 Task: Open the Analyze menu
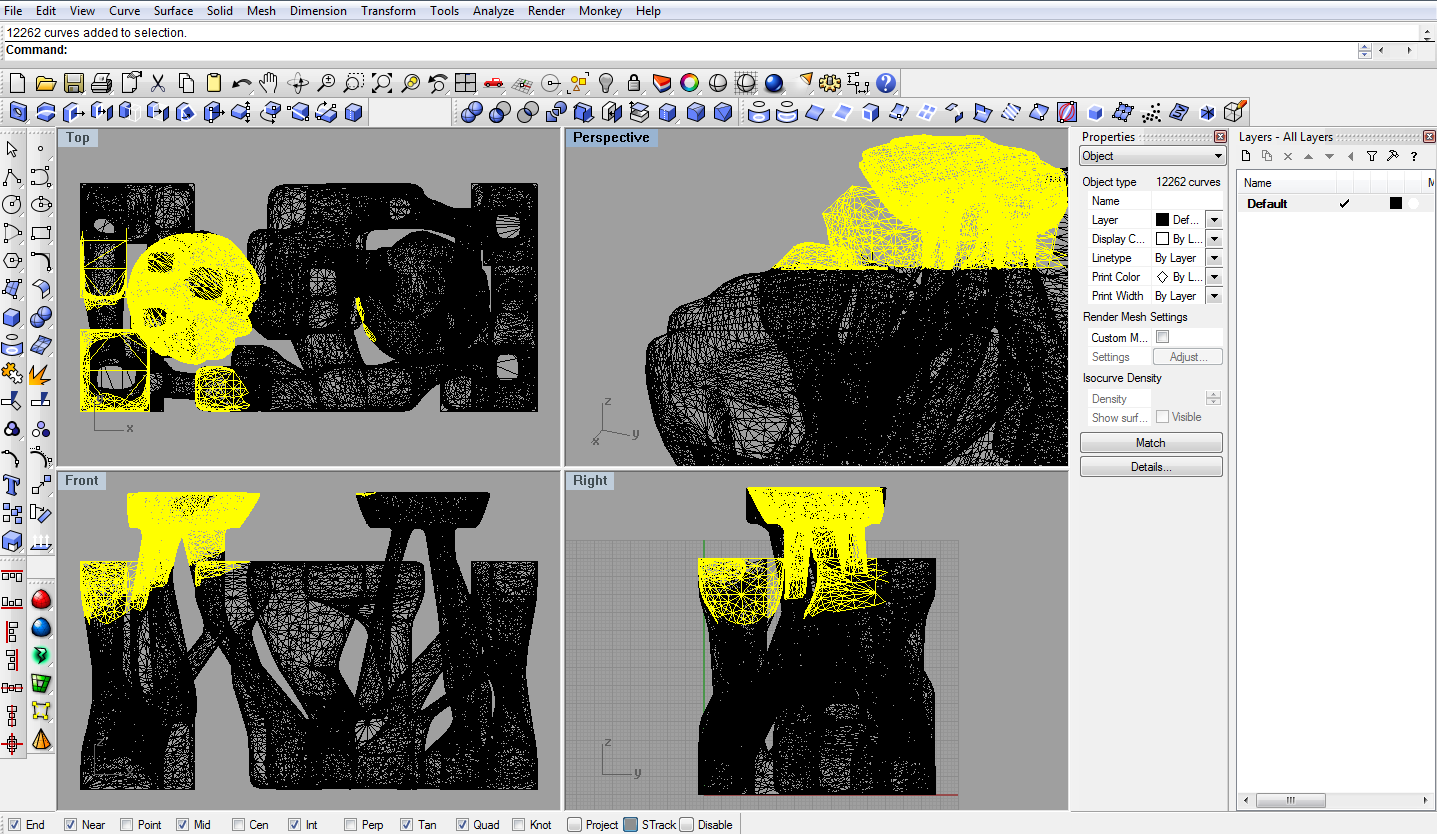coord(493,11)
